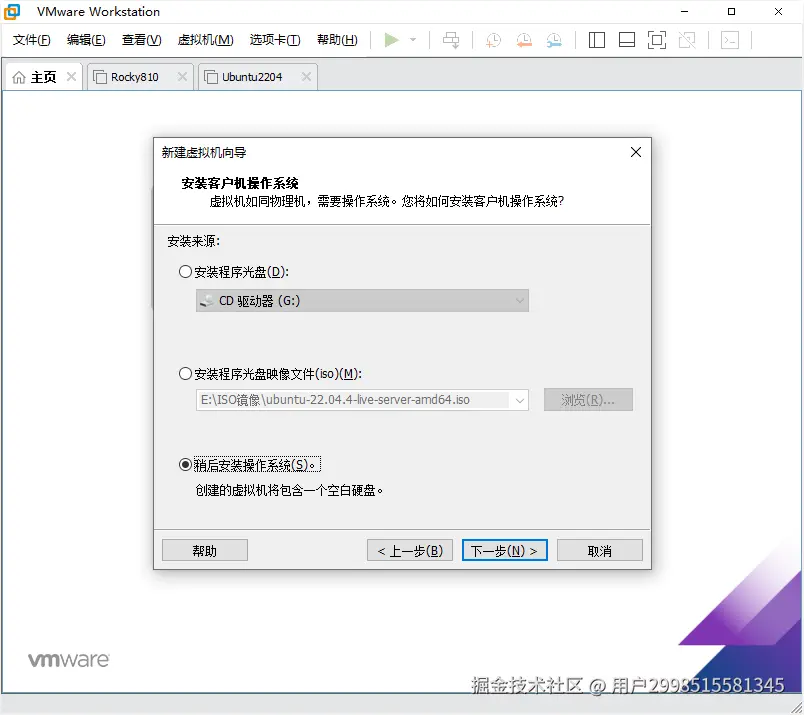
Task: Open the 文件(F) menu
Action: (31, 40)
